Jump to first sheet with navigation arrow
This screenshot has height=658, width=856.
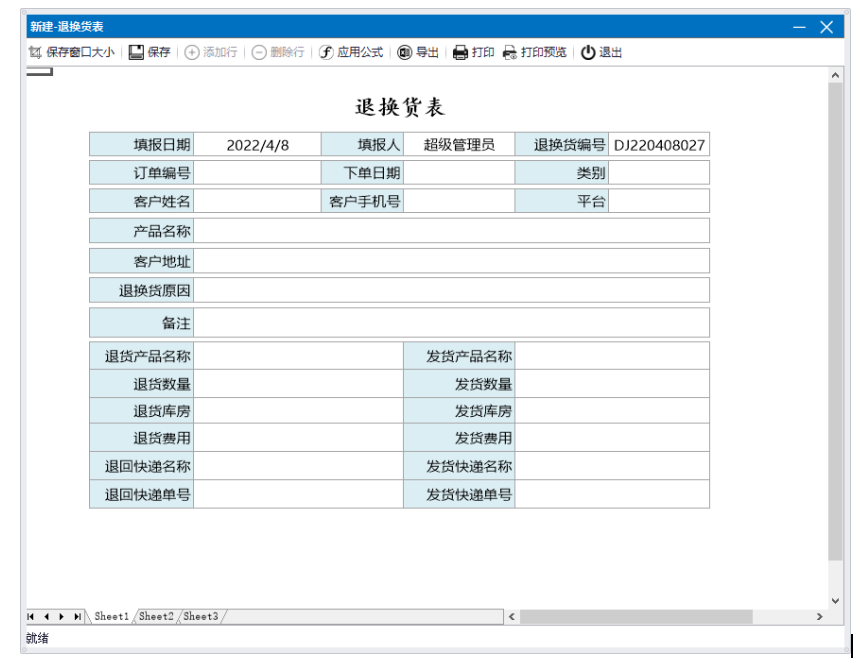click(31, 617)
